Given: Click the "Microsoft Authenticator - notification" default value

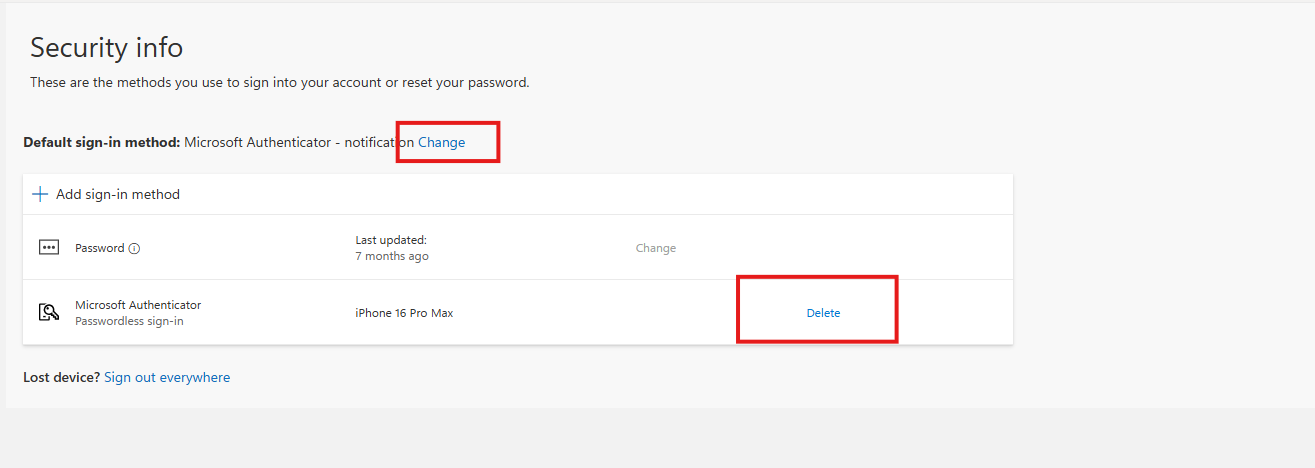Looking at the screenshot, I should 298,143.
